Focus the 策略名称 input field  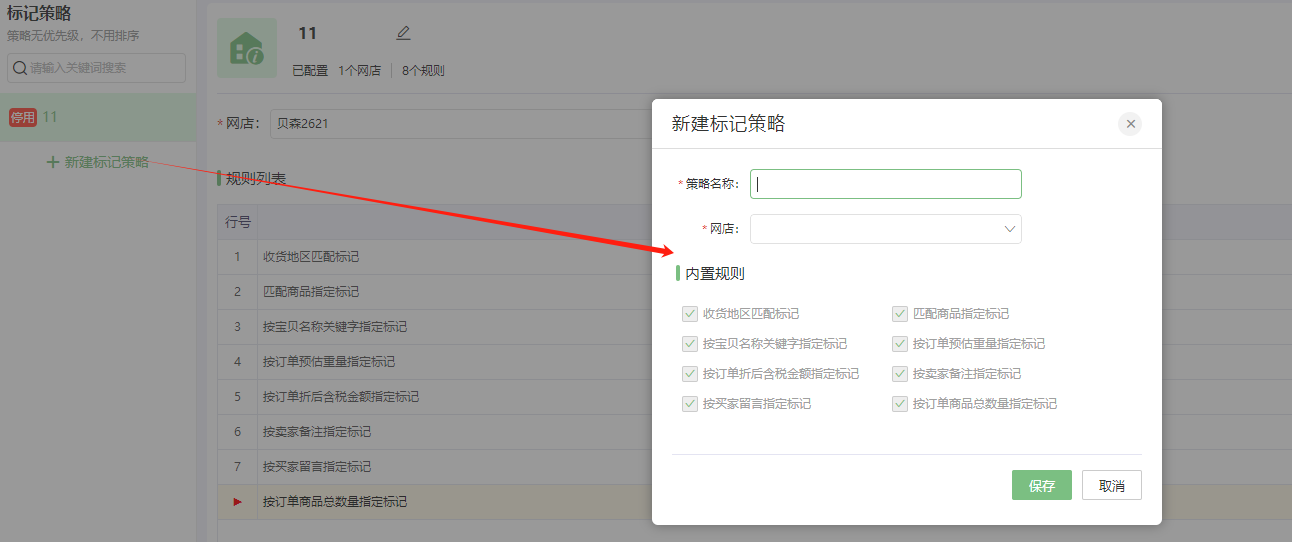pyautogui.click(x=886, y=184)
